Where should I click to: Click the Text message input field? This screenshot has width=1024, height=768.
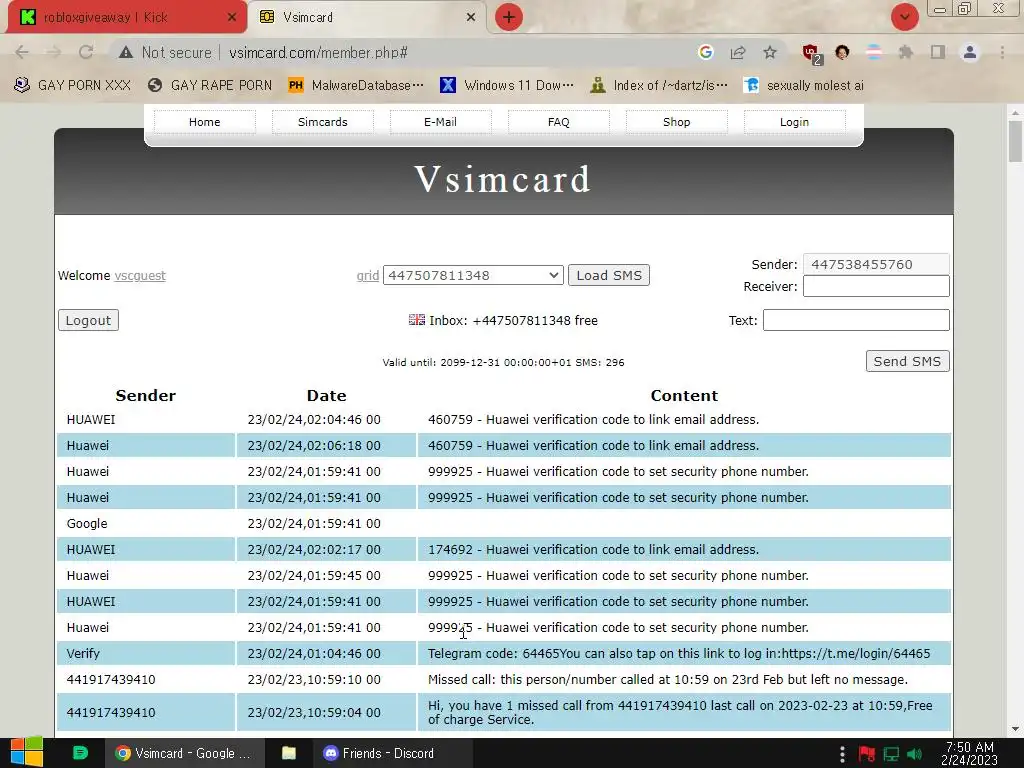point(856,320)
